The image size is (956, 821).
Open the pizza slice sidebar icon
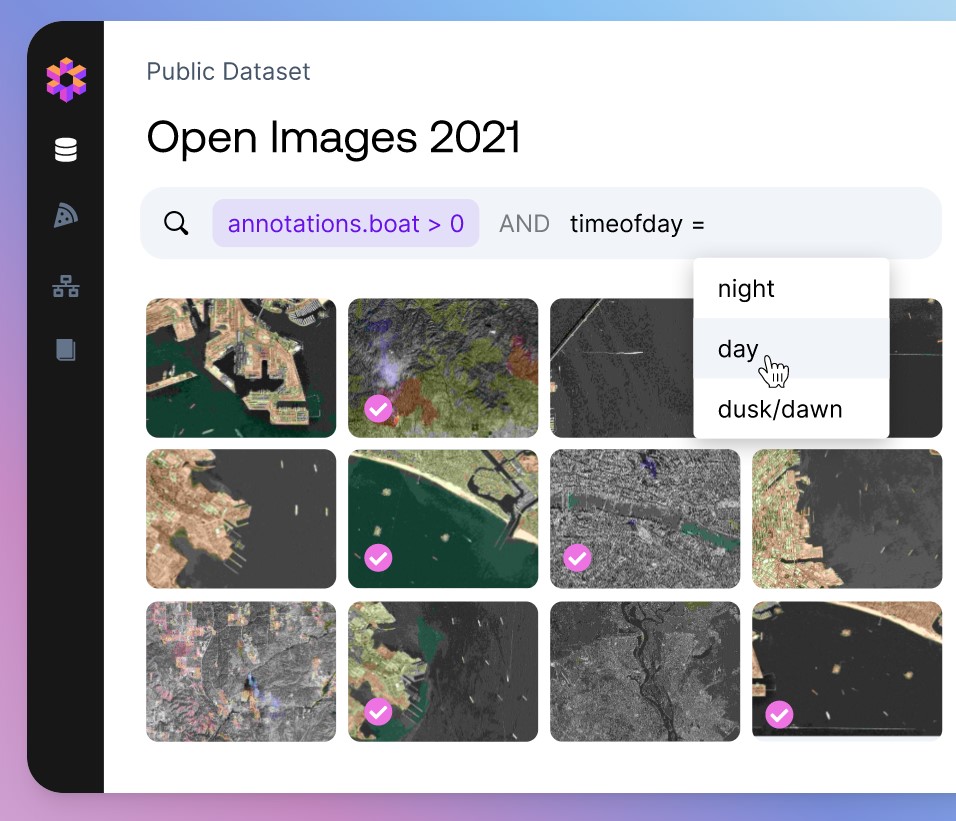pyautogui.click(x=66, y=216)
